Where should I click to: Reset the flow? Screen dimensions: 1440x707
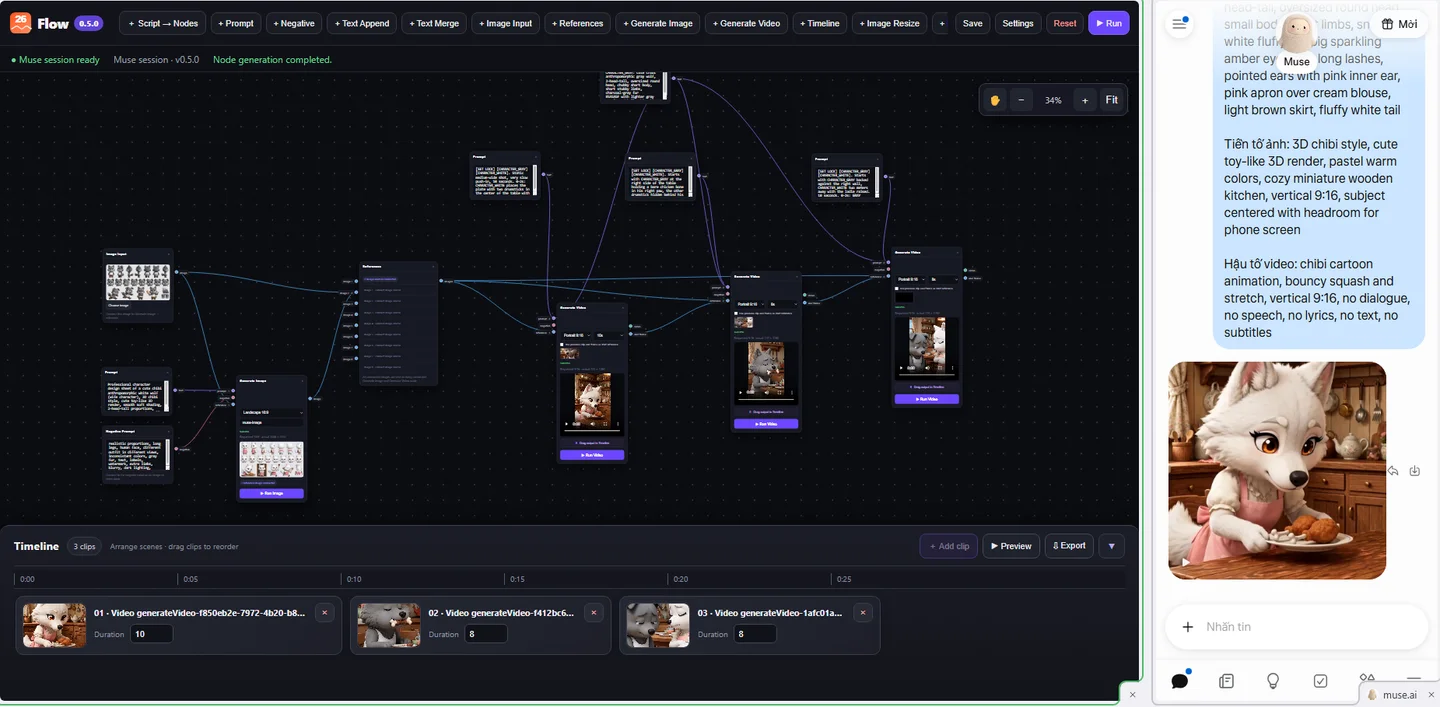[1065, 23]
